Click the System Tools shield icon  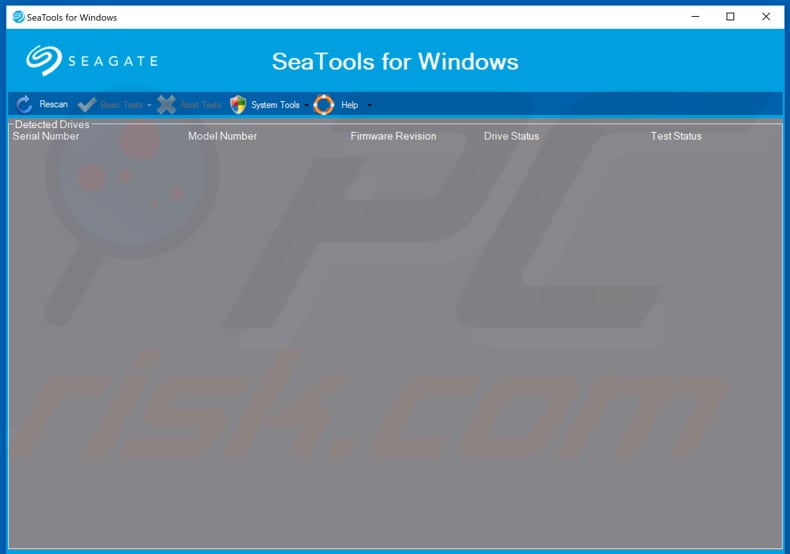pyautogui.click(x=238, y=104)
